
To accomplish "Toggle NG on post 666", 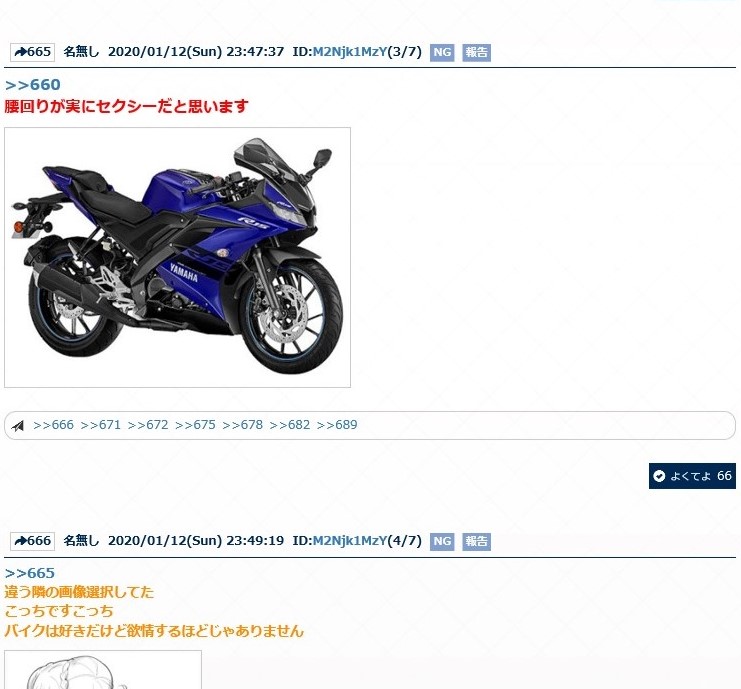I will 442,542.
